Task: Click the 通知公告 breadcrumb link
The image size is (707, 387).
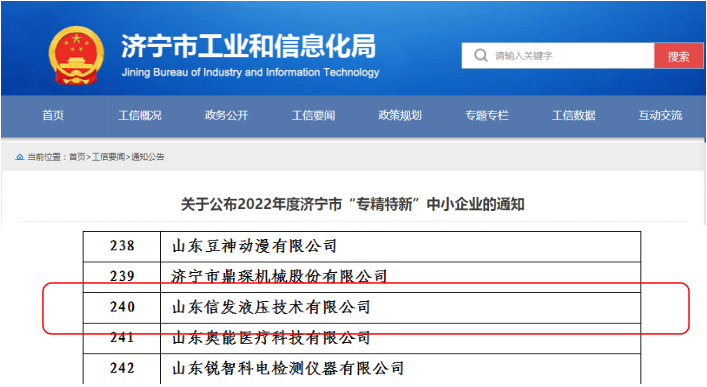Action: [x=147, y=157]
